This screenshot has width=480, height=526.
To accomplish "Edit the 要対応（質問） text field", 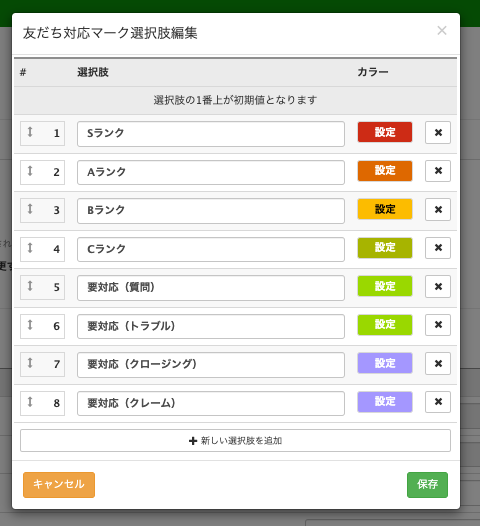I will pos(211,288).
